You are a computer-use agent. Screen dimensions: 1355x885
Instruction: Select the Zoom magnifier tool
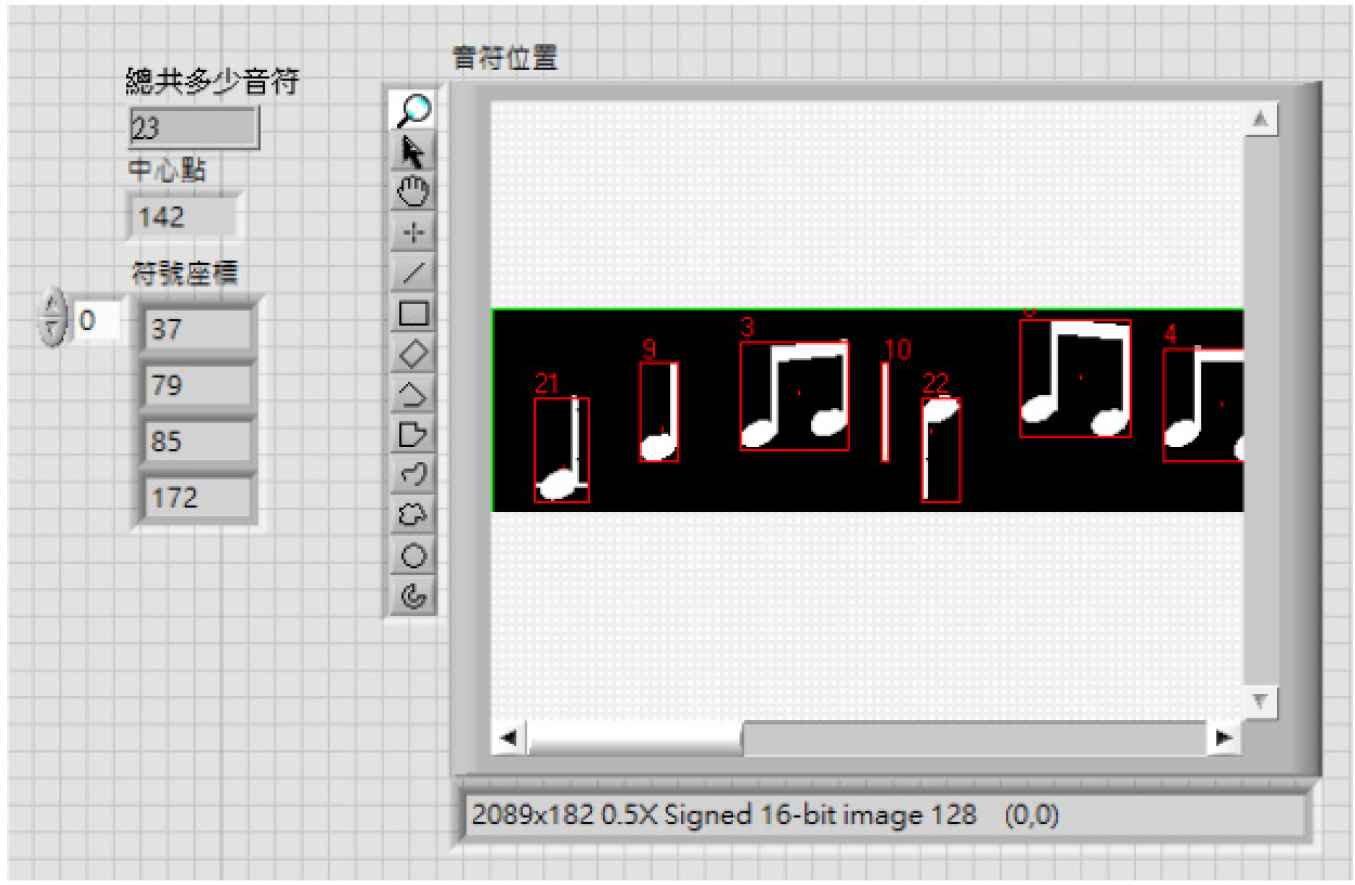413,110
